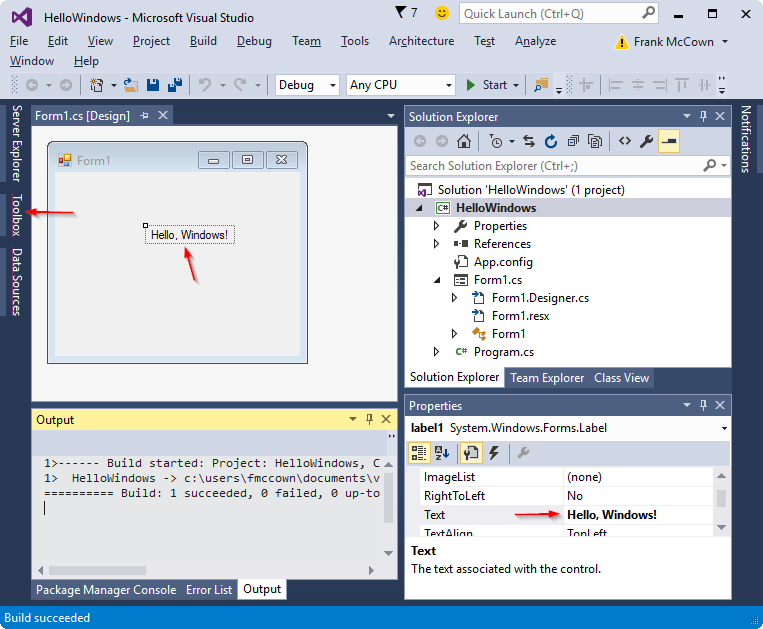Click View Code icon in Solution Explorer
Viewport: 763px width, 629px height.
coord(625,142)
